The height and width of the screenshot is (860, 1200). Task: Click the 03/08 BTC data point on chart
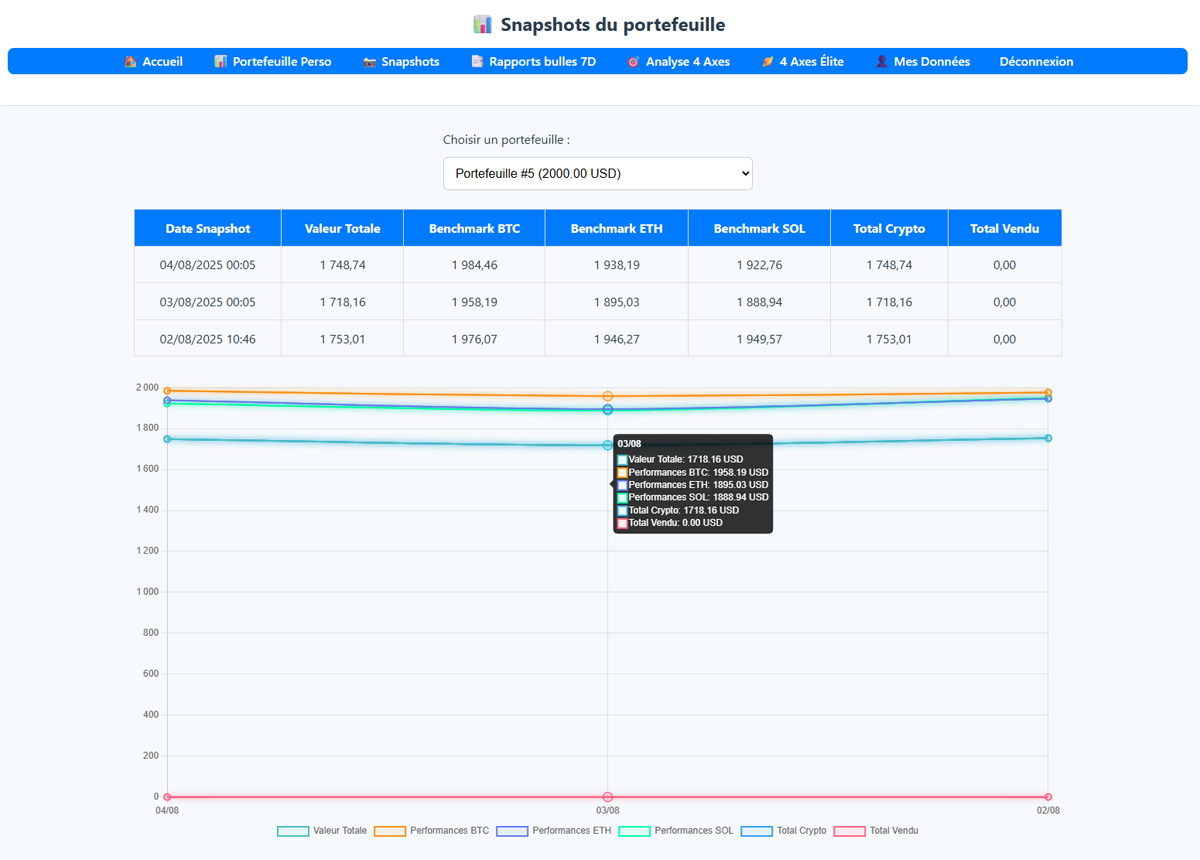608,396
